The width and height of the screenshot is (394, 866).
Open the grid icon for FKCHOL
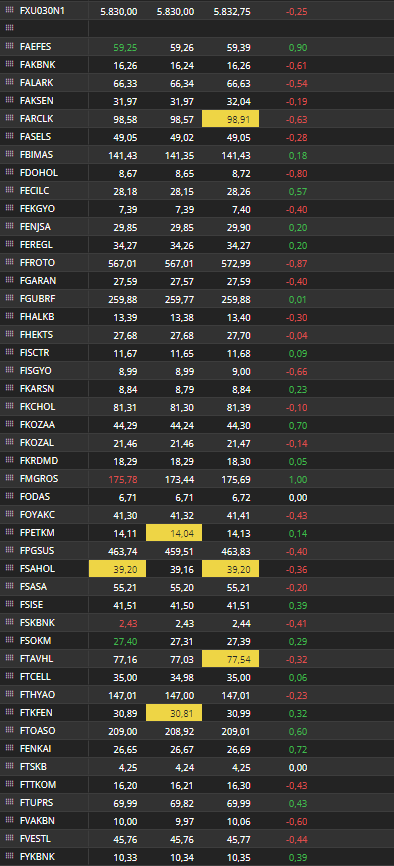pos(9,407)
